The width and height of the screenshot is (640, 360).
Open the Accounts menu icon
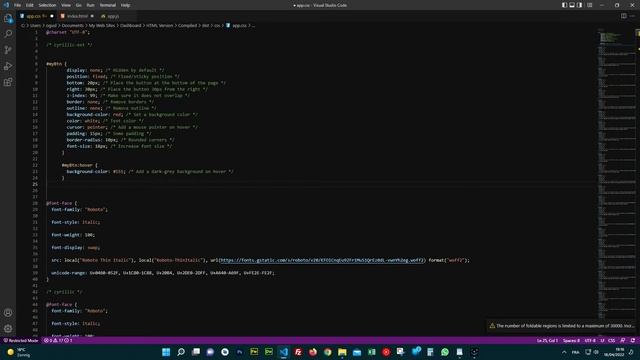8,313
